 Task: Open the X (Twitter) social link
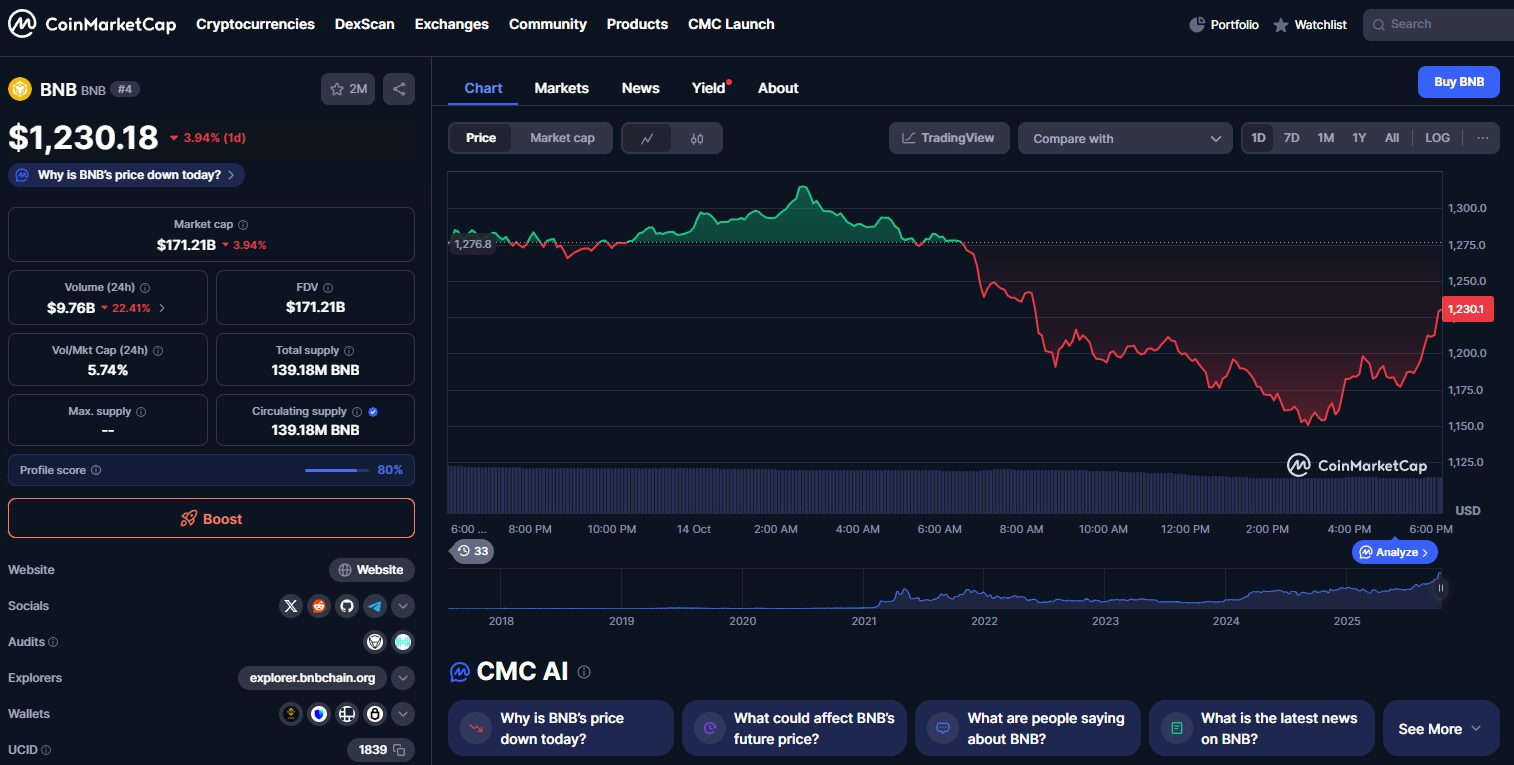(291, 606)
